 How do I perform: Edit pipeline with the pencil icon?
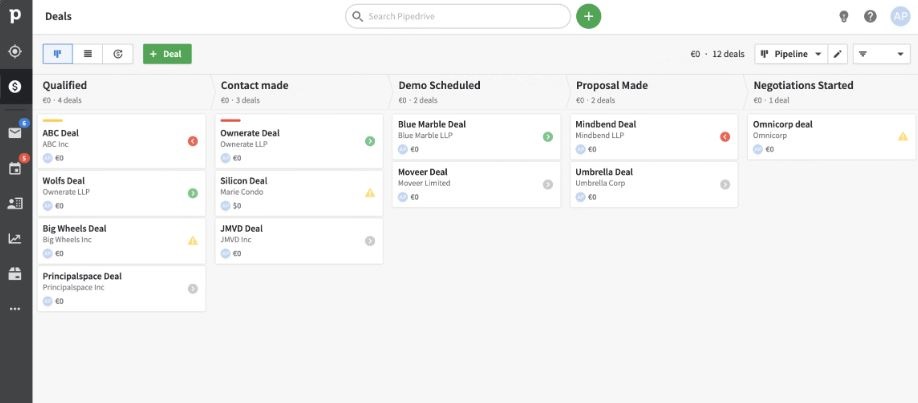[838, 54]
